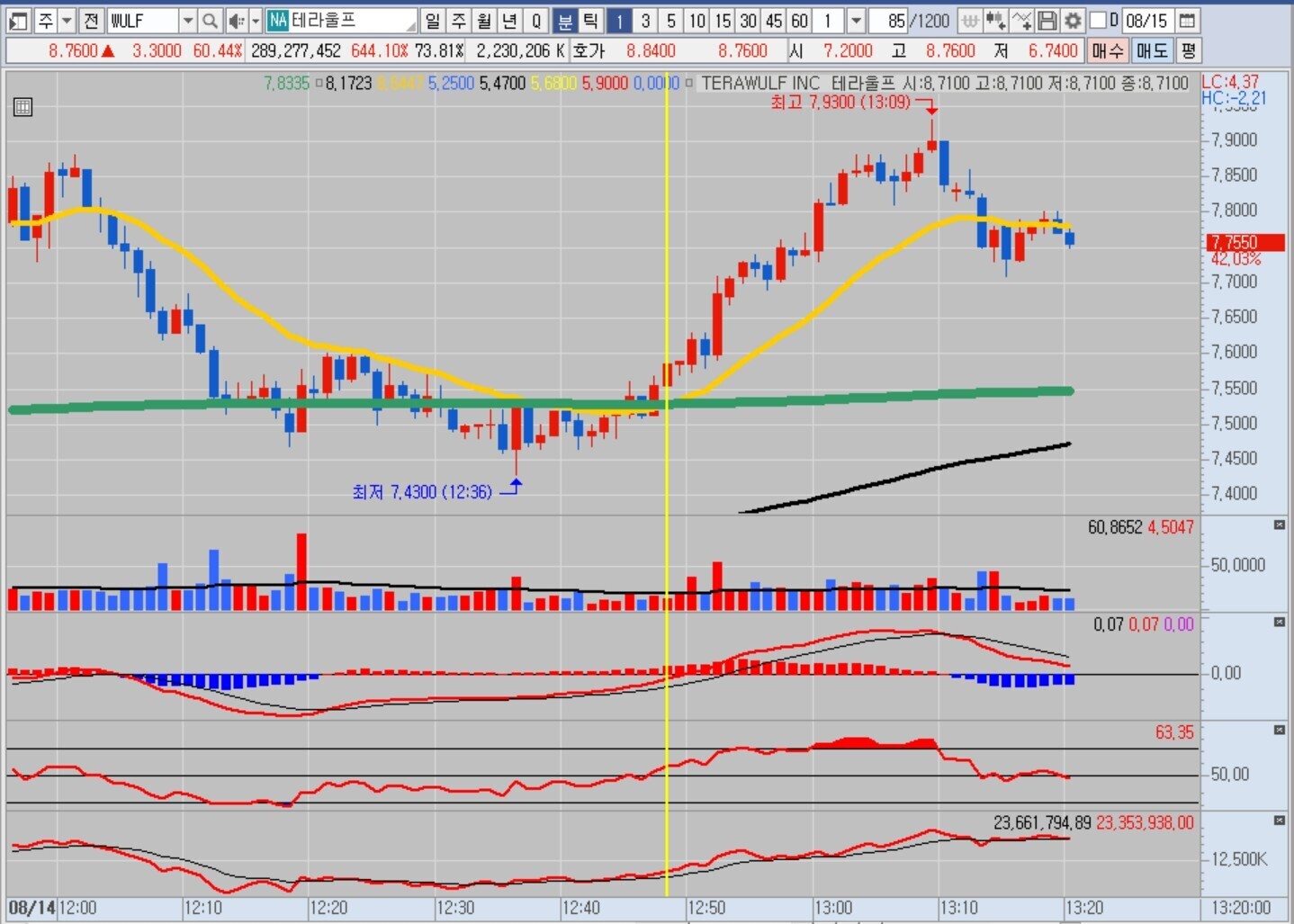Switch chart to weekly (주) period
This screenshot has width=1294, height=924.
pyautogui.click(x=458, y=20)
